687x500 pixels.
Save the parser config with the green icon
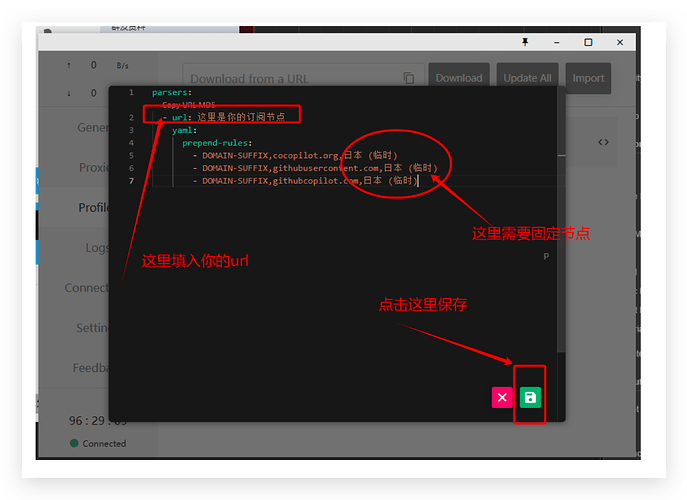tap(530, 397)
